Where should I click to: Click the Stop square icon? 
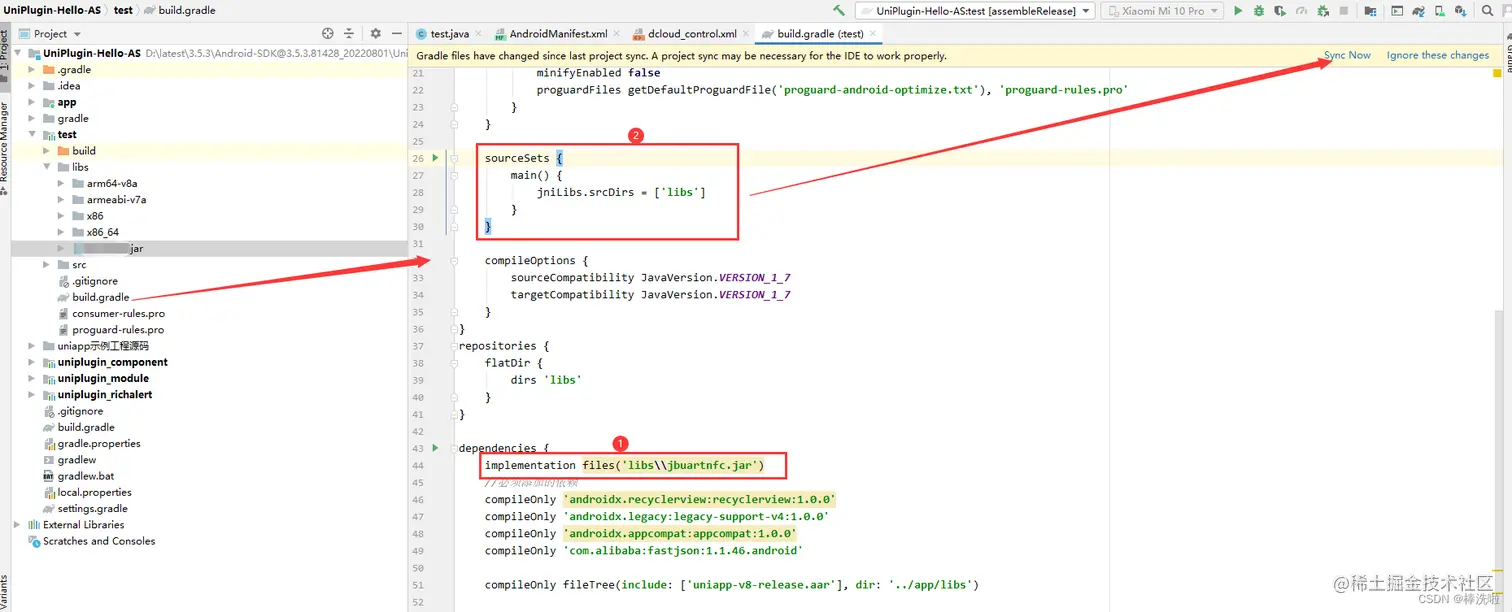point(1344,11)
